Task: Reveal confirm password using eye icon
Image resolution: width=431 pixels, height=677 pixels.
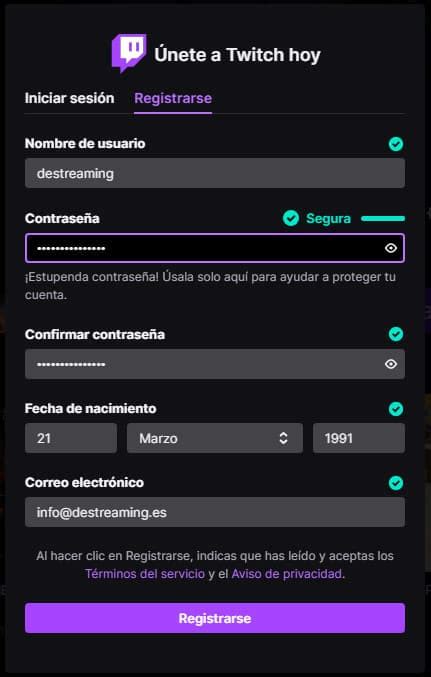Action: click(391, 364)
